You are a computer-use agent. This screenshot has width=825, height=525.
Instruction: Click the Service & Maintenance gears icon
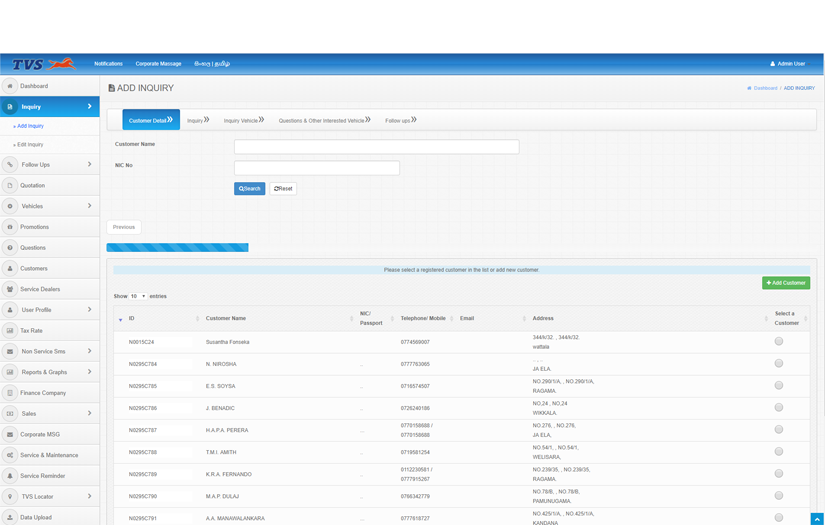(9, 455)
